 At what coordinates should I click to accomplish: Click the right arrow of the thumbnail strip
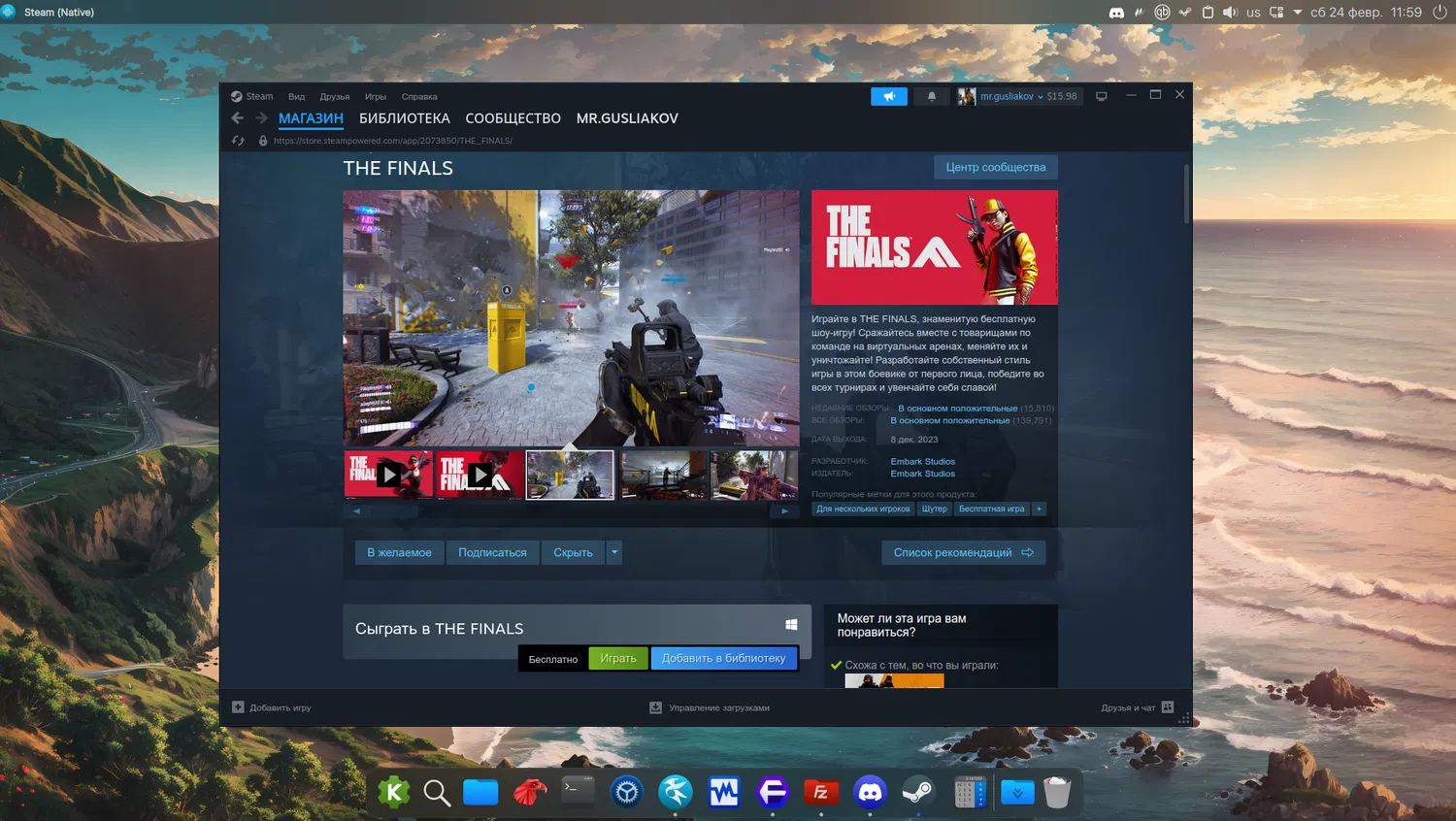[784, 511]
